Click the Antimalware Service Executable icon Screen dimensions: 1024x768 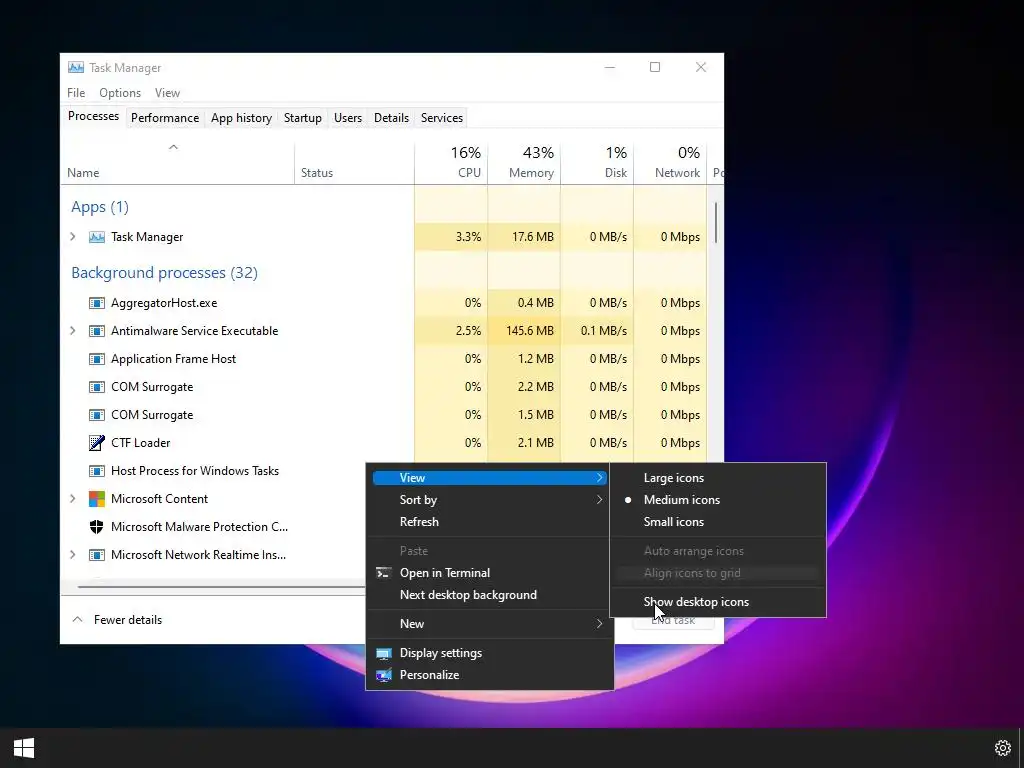pyautogui.click(x=97, y=331)
